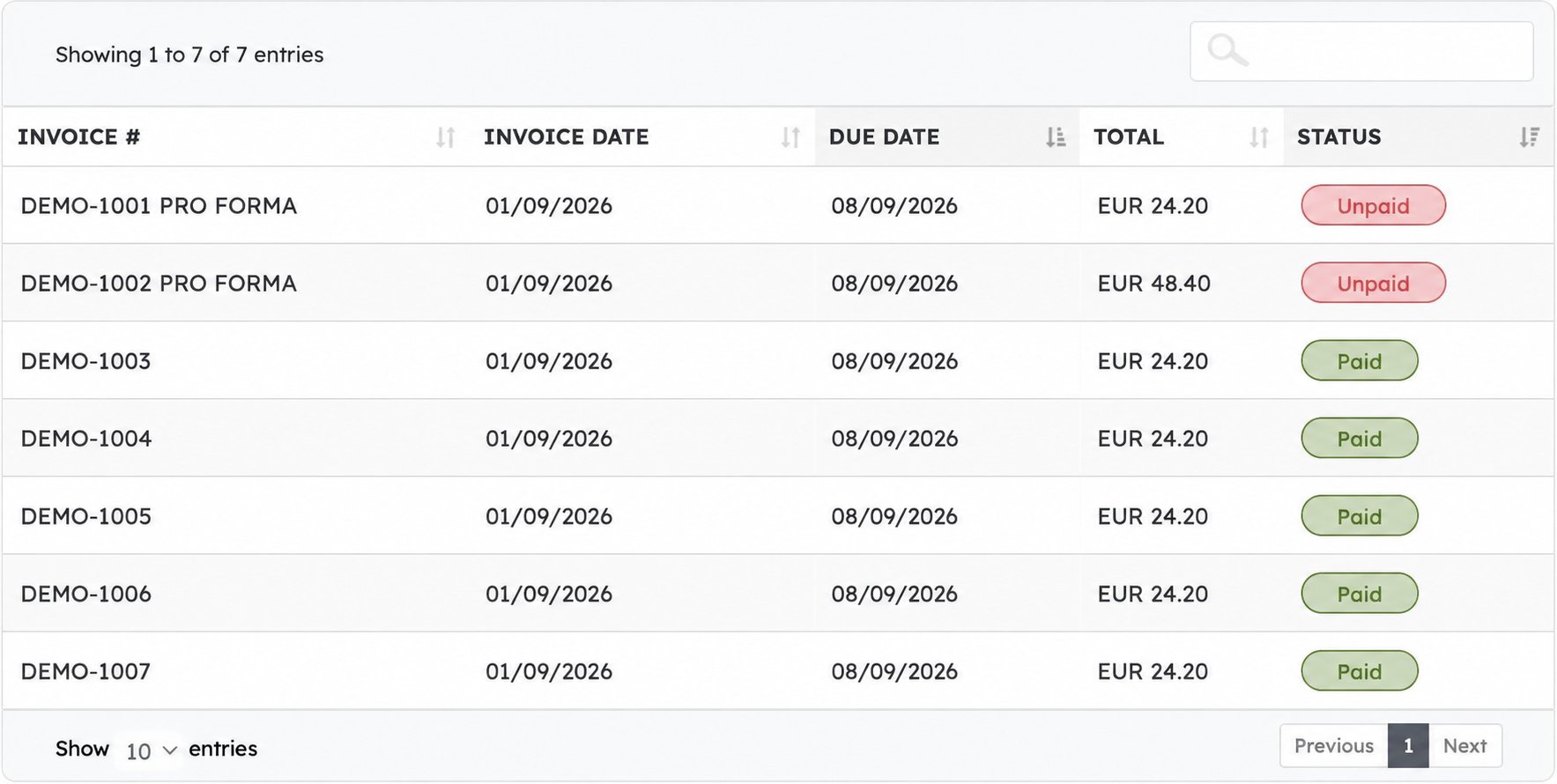Click the INVOICE # column header
This screenshot has width=1557, height=784.
click(236, 137)
